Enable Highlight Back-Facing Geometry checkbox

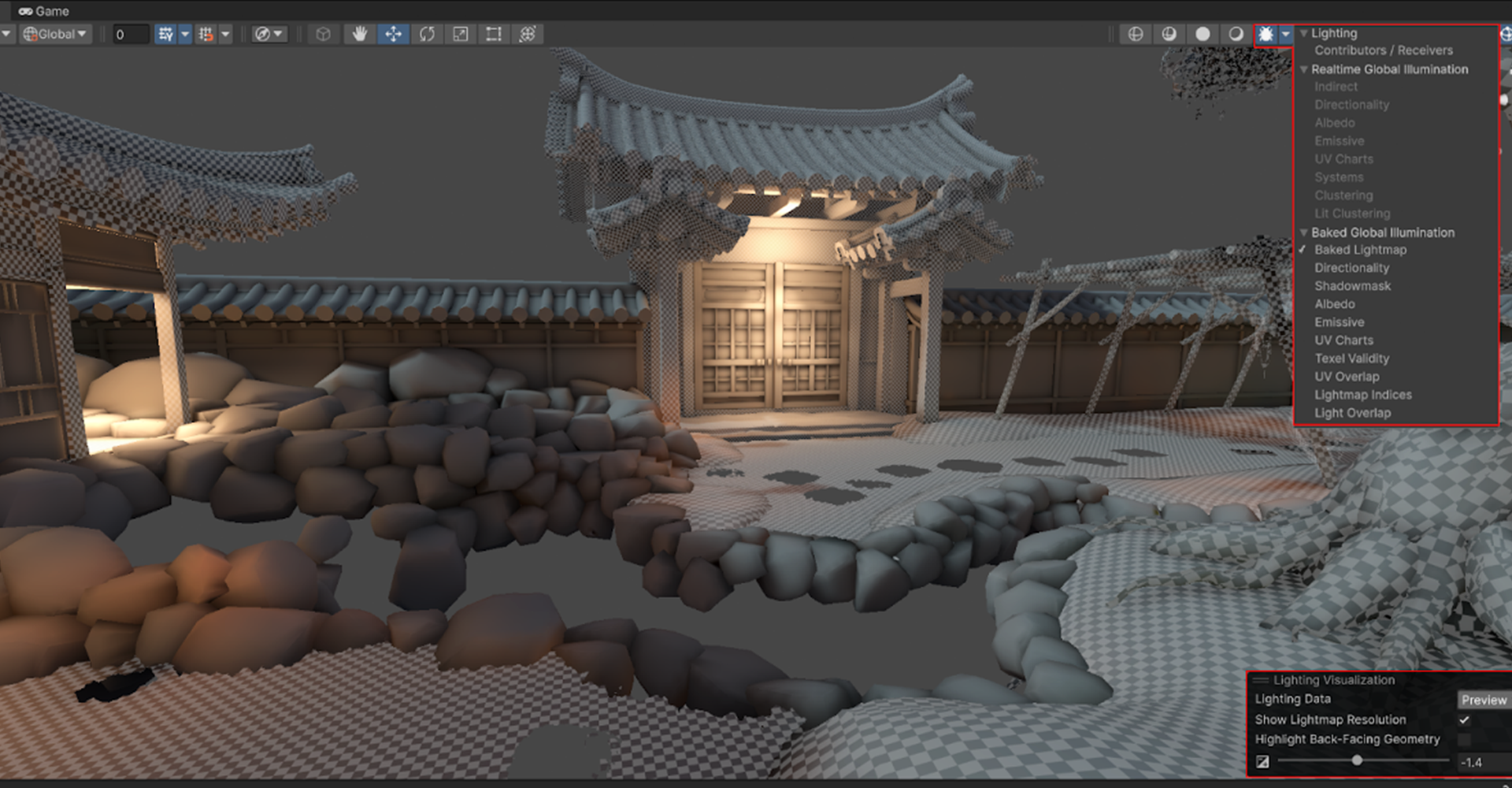tap(1464, 739)
